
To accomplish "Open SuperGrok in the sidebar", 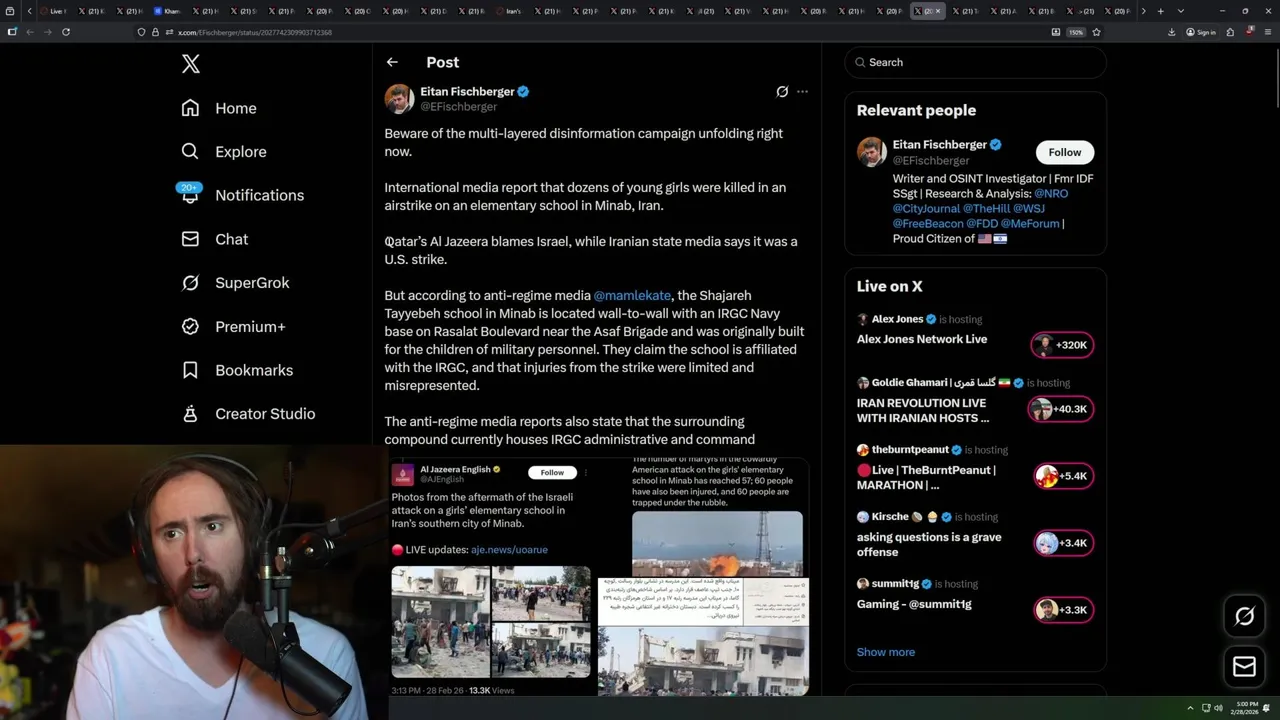I will (x=235, y=283).
